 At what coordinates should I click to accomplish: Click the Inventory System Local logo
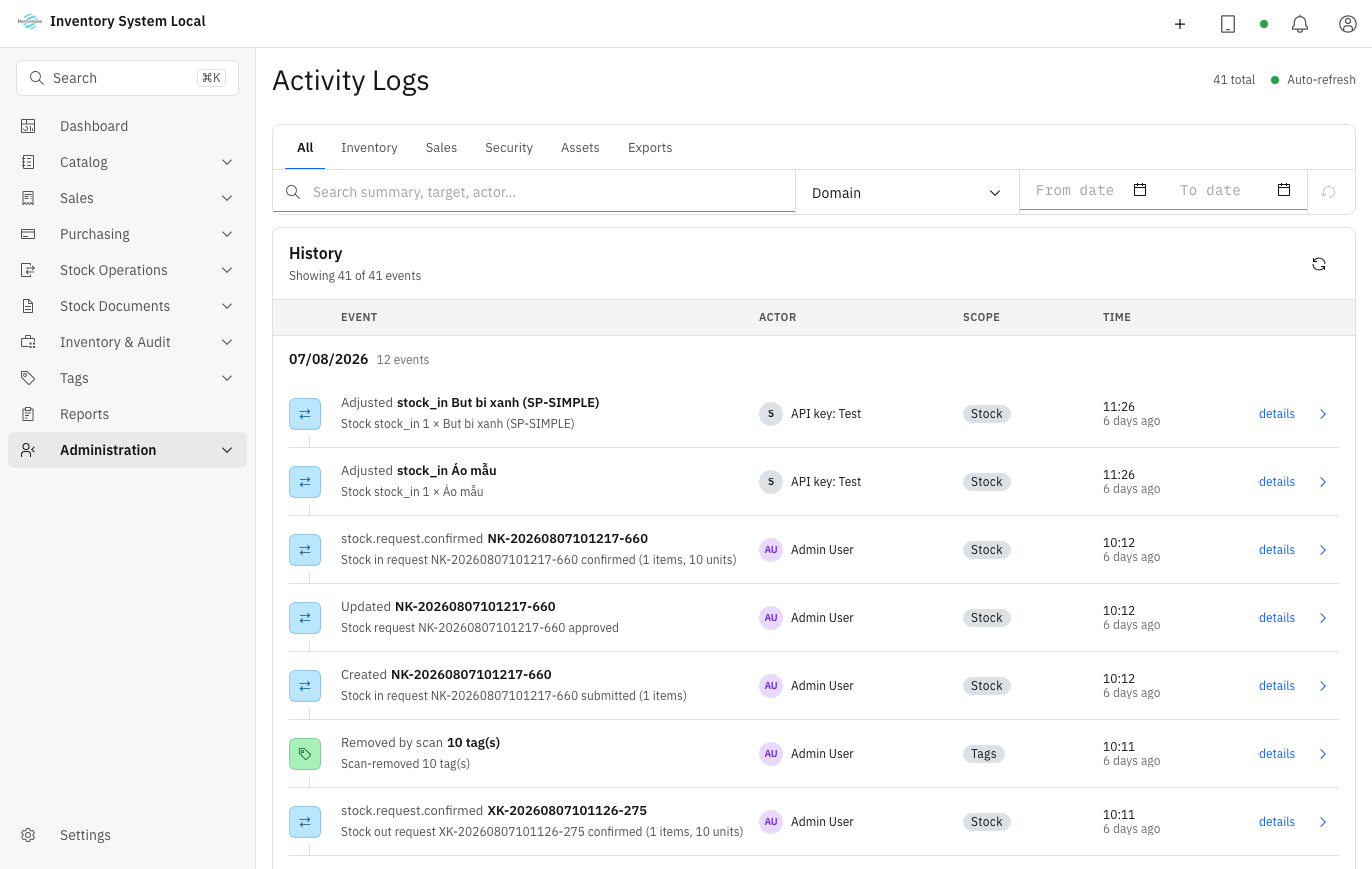(30, 21)
